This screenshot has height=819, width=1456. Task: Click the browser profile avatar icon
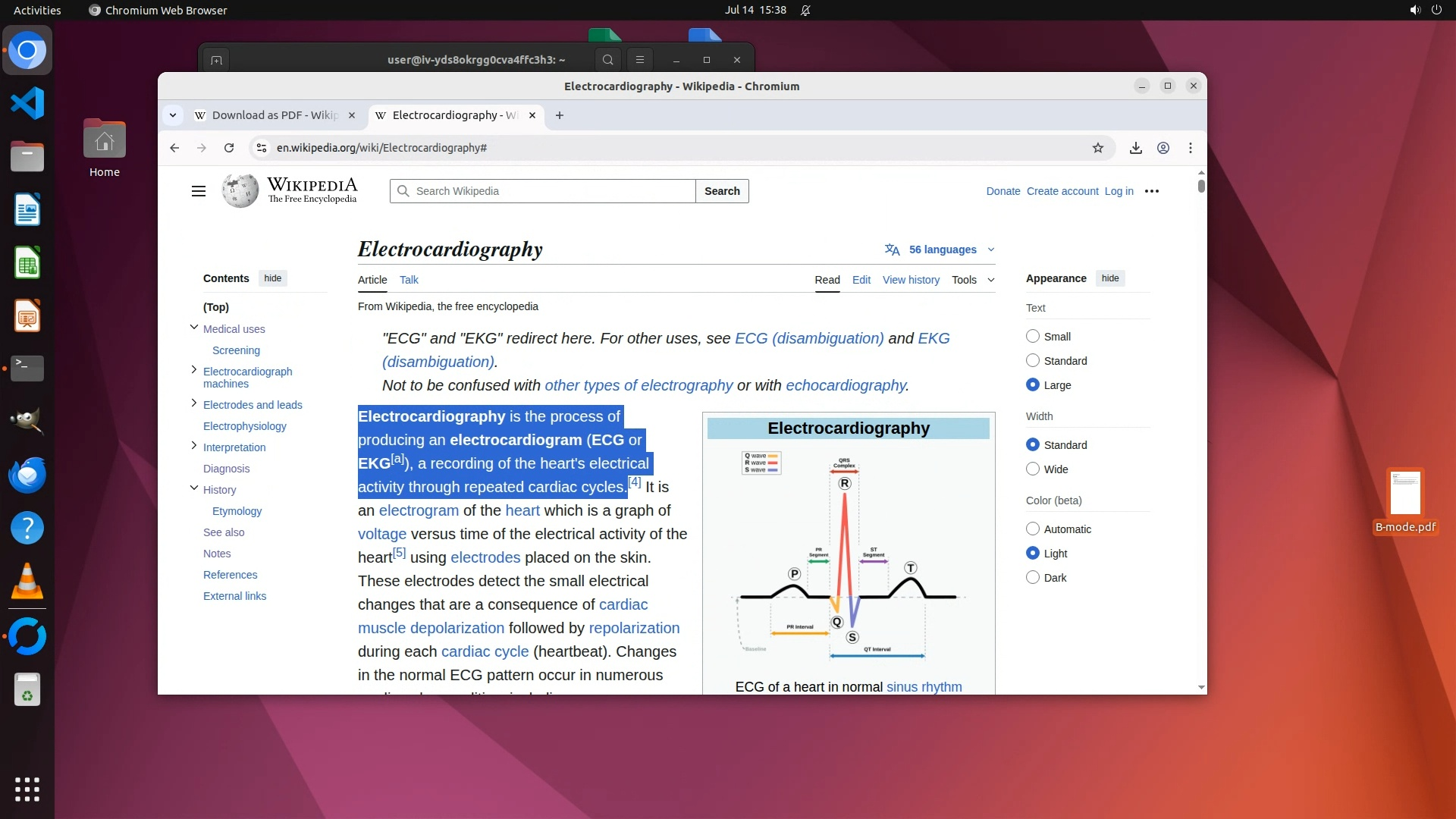click(1163, 148)
